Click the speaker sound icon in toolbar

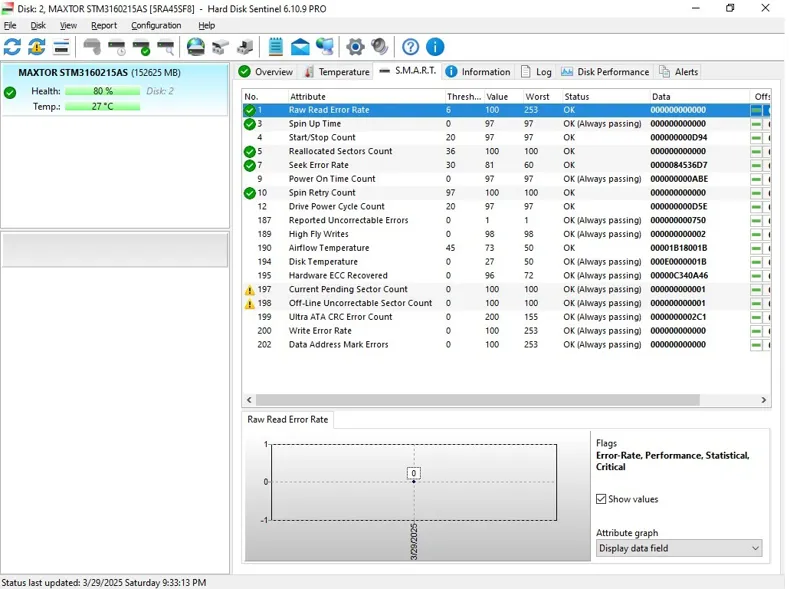pyautogui.click(x=380, y=47)
